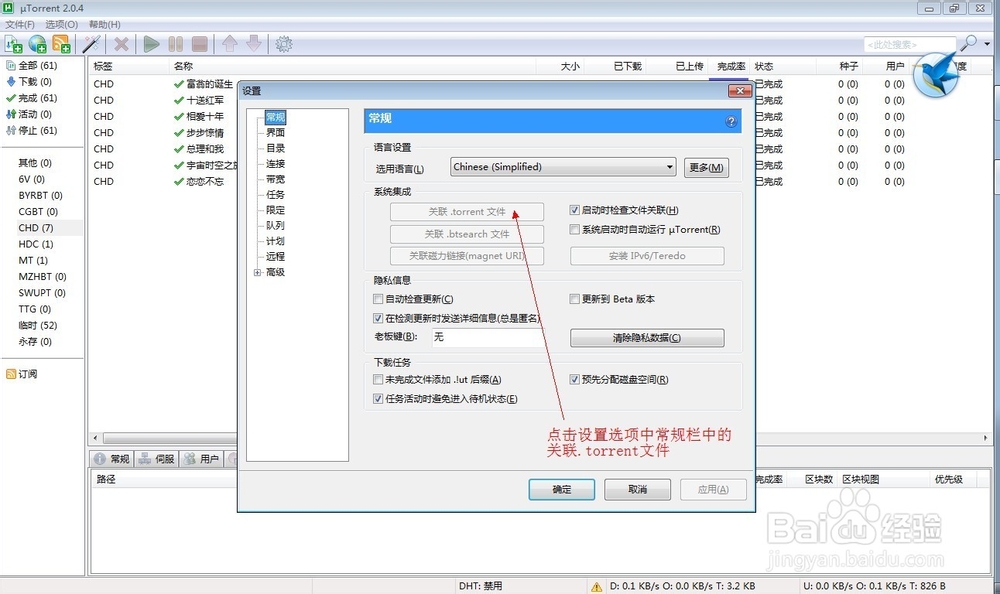Viewport: 1000px width, 594px height.
Task: Click the Add RSS Feed toolbar icon
Action: tap(61, 44)
